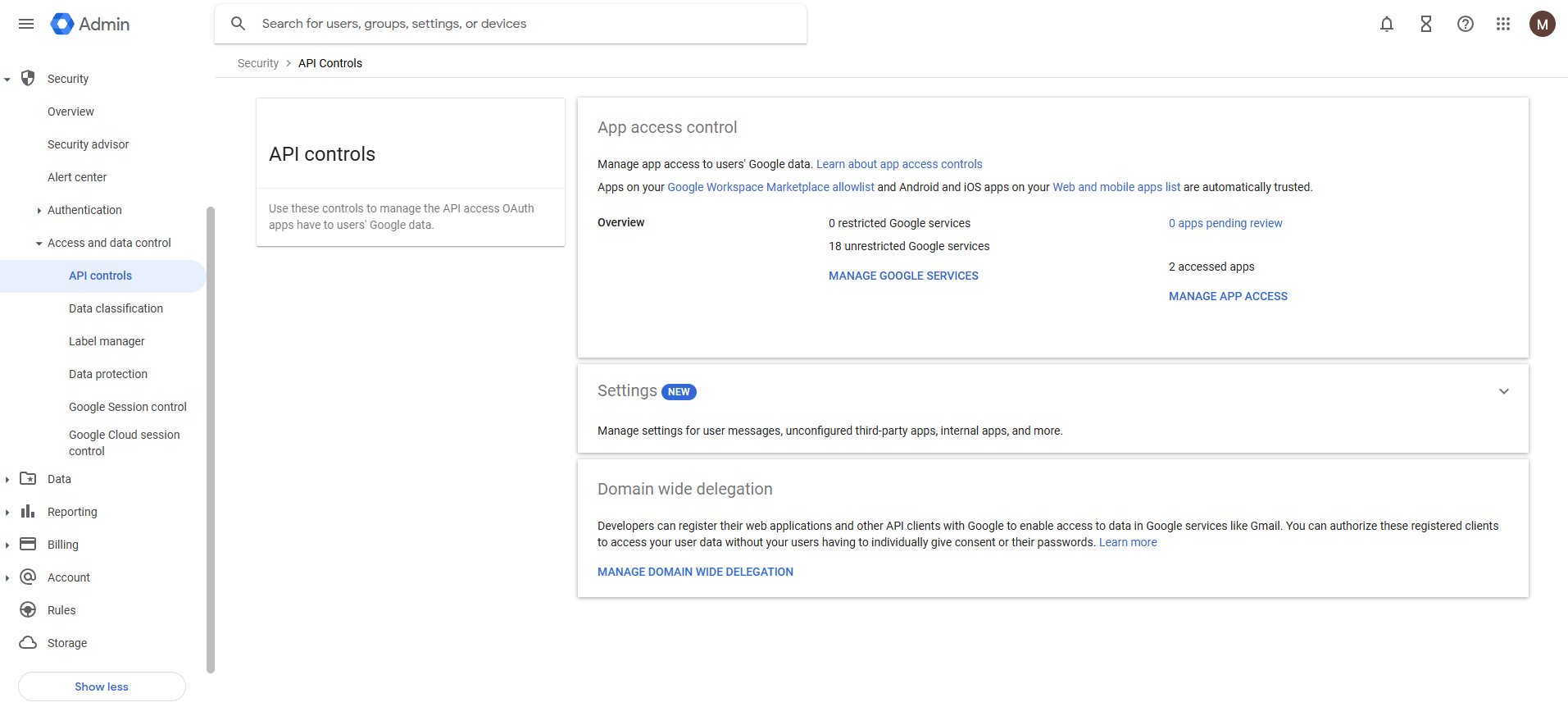Viewport: 1568px width, 707px height.
Task: Open the Overview menu item
Action: tap(70, 112)
